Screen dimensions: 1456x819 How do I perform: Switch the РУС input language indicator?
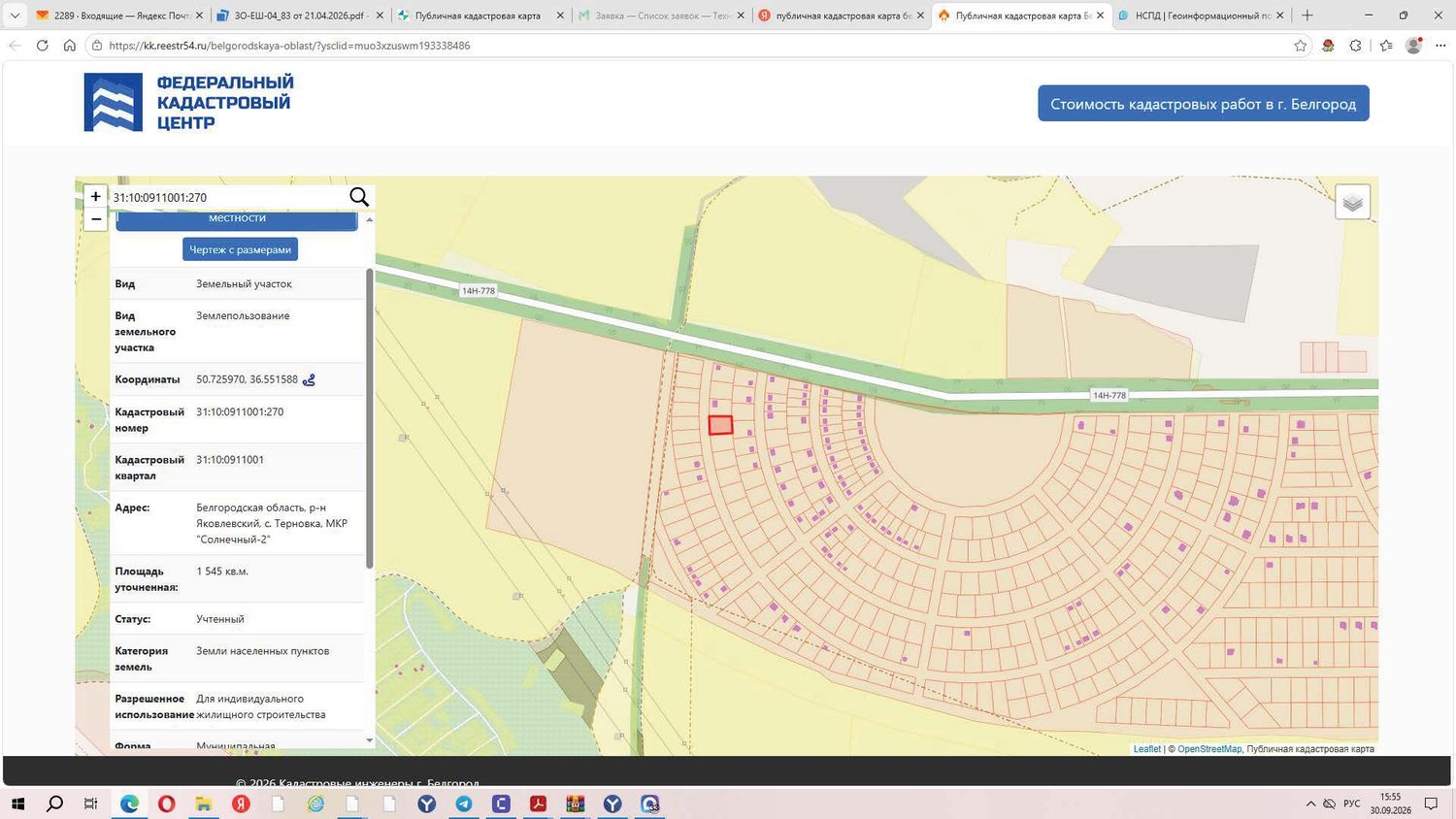(1351, 803)
